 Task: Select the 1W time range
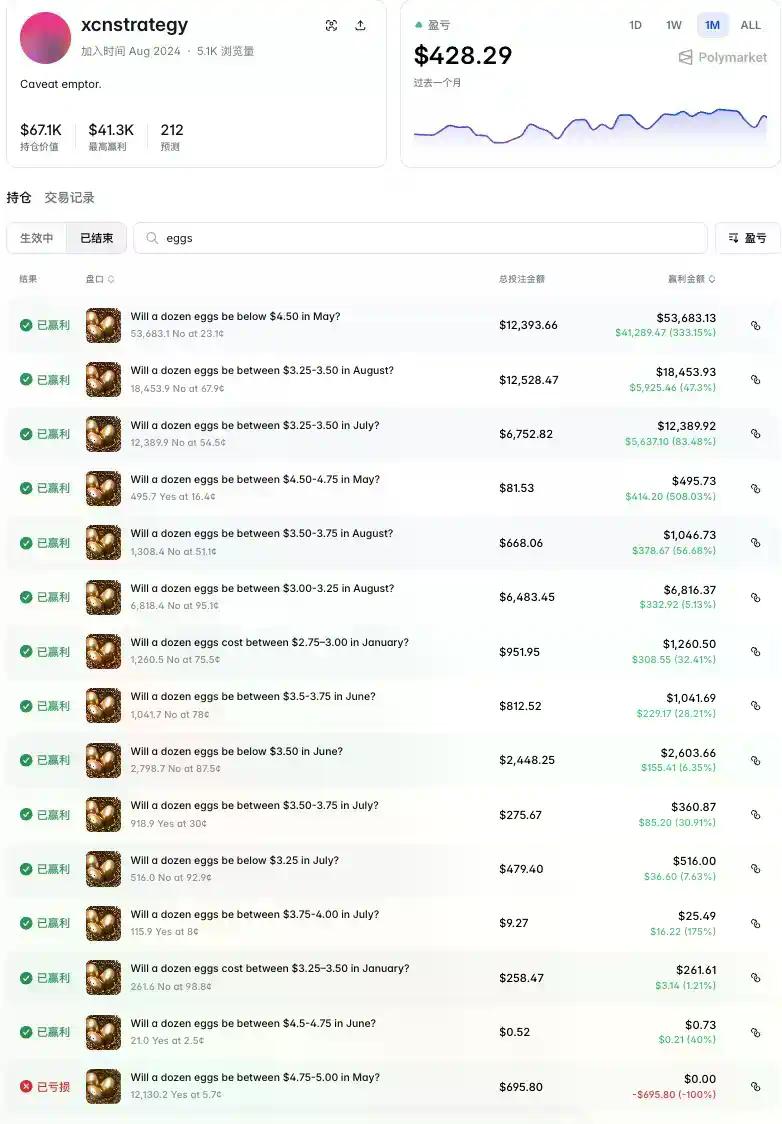coord(674,25)
